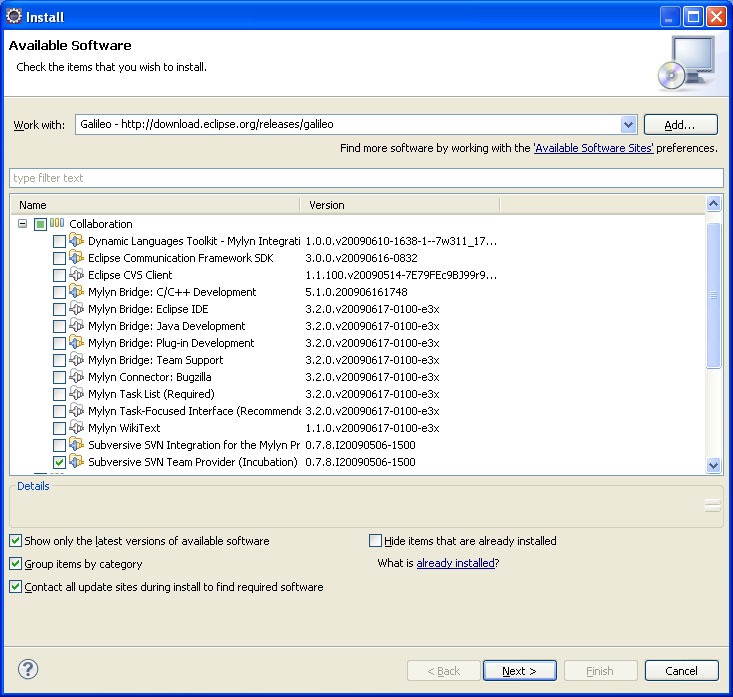The width and height of the screenshot is (733, 697).
Task: Click the Eclipse CVS Client feature icon
Action: click(x=76, y=274)
